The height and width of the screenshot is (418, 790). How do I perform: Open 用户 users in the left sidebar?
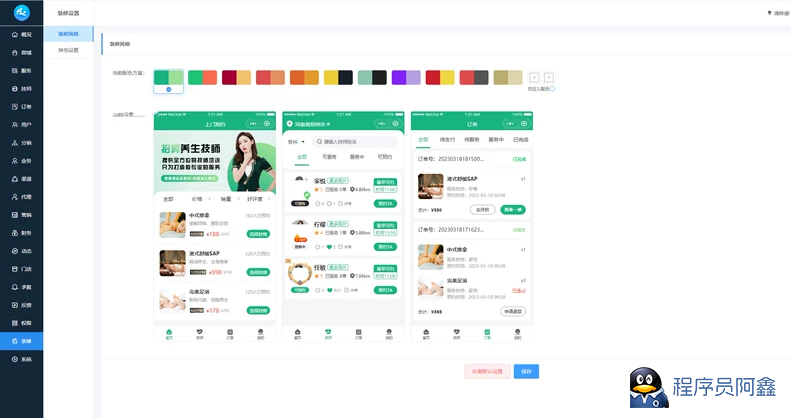[21, 124]
